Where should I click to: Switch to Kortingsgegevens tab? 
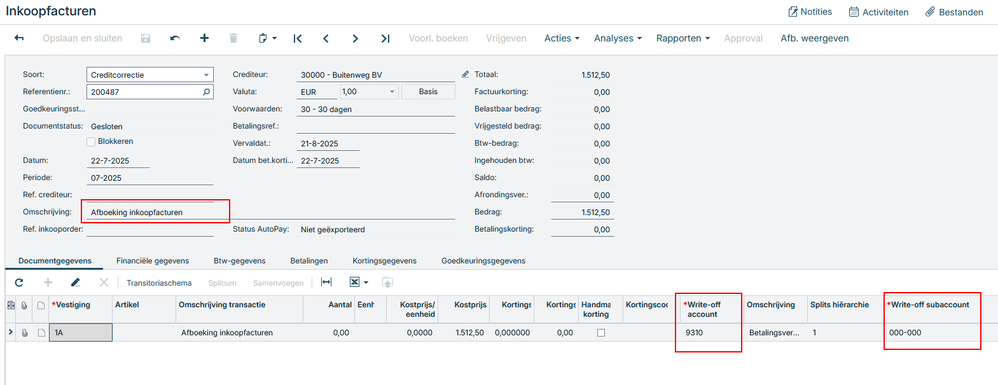click(384, 261)
